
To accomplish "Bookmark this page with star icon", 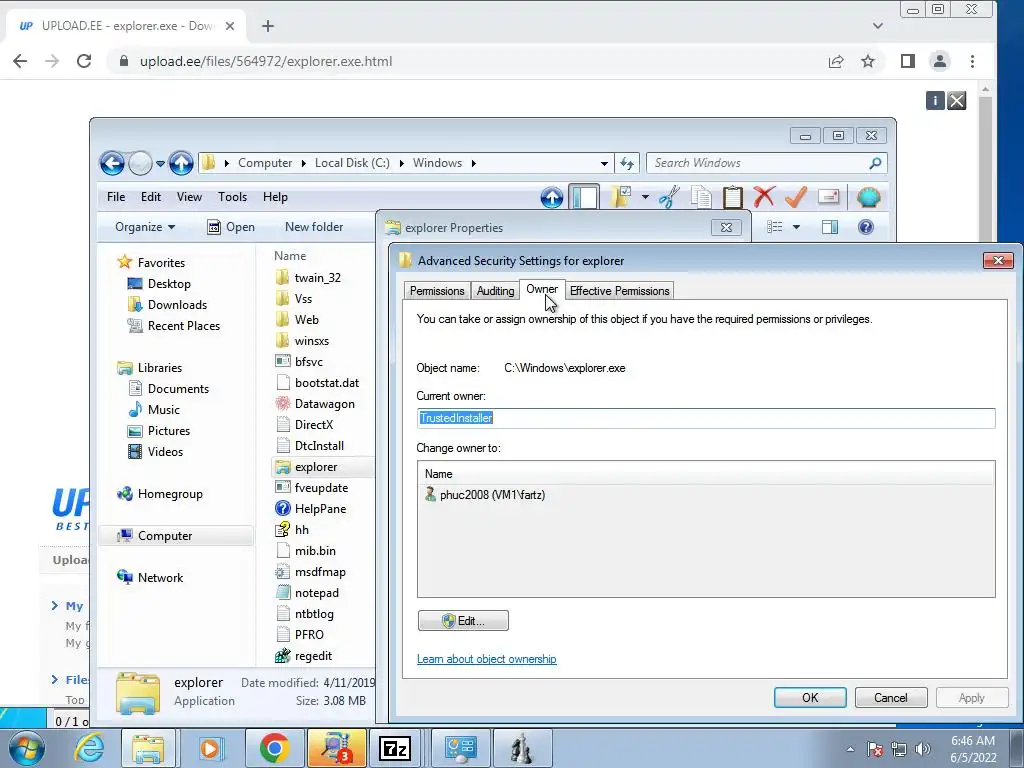I will 867,61.
